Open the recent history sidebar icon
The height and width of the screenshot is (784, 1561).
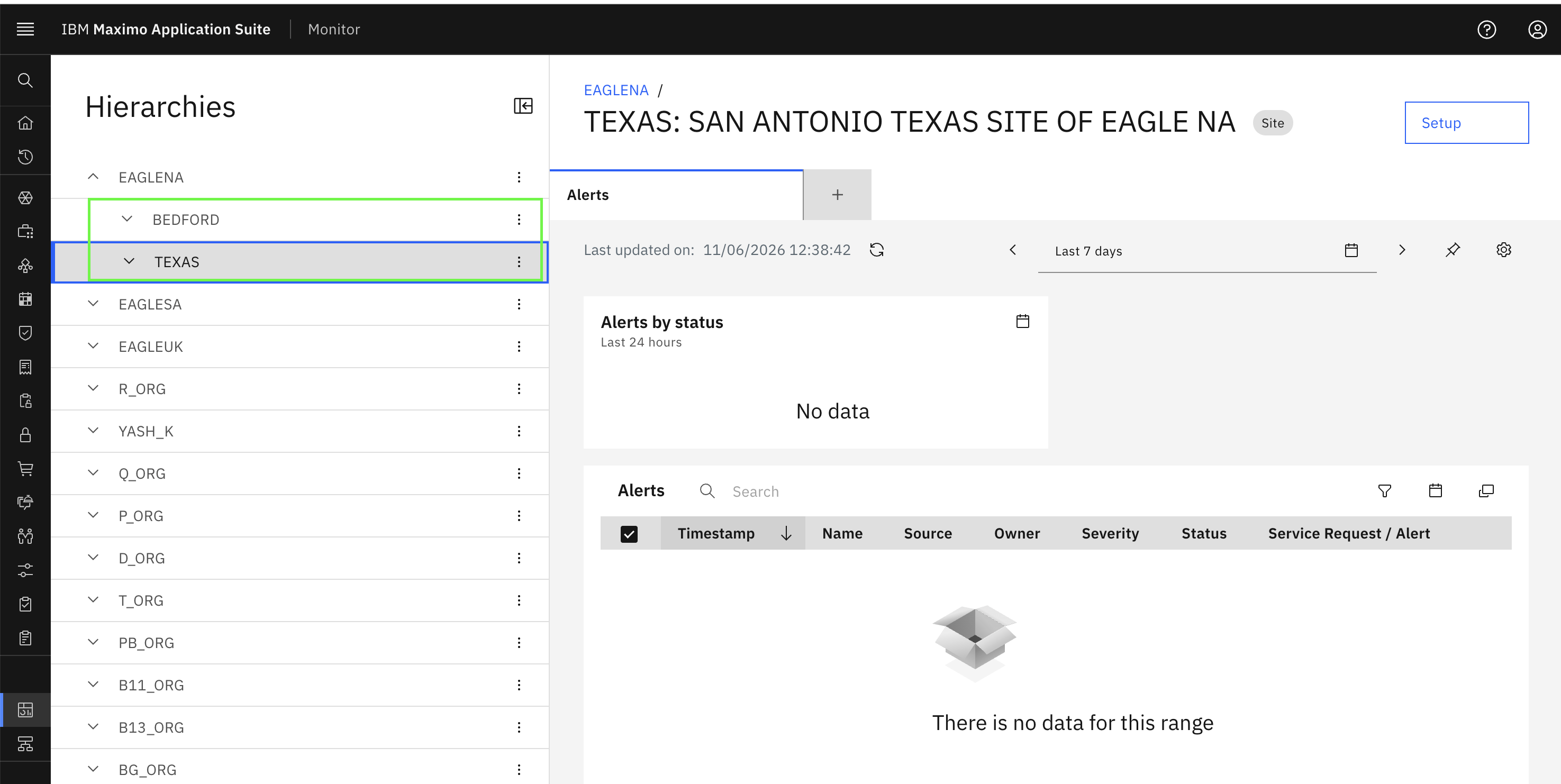[x=25, y=157]
